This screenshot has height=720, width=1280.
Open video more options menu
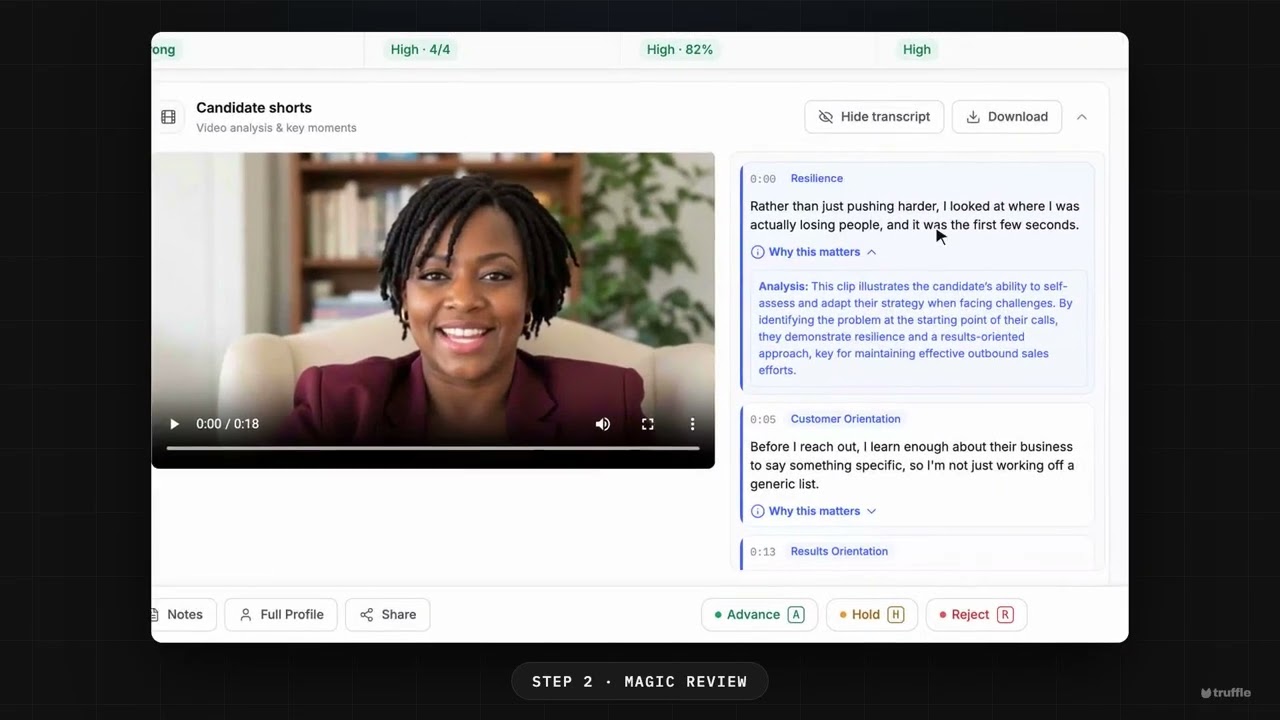click(x=692, y=424)
